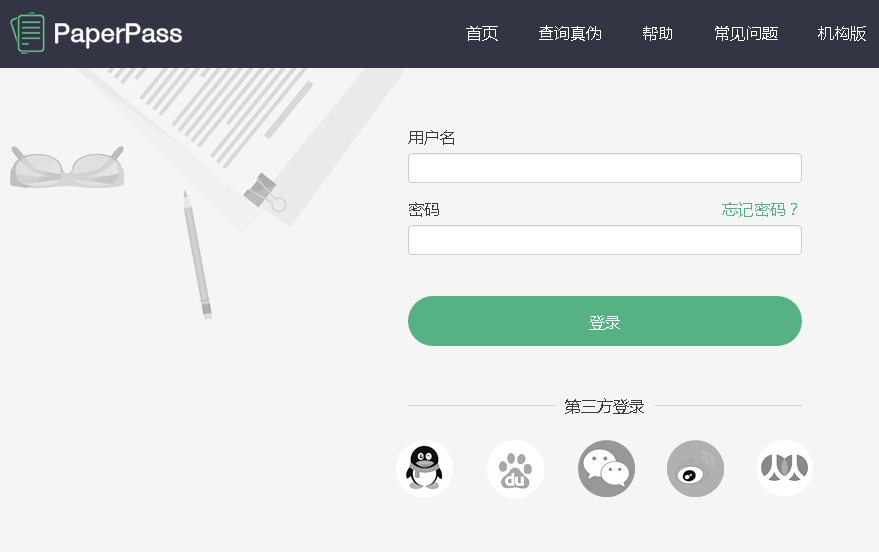The width and height of the screenshot is (879, 552).
Task: Open the 常见问题 nav item
Action: [746, 34]
